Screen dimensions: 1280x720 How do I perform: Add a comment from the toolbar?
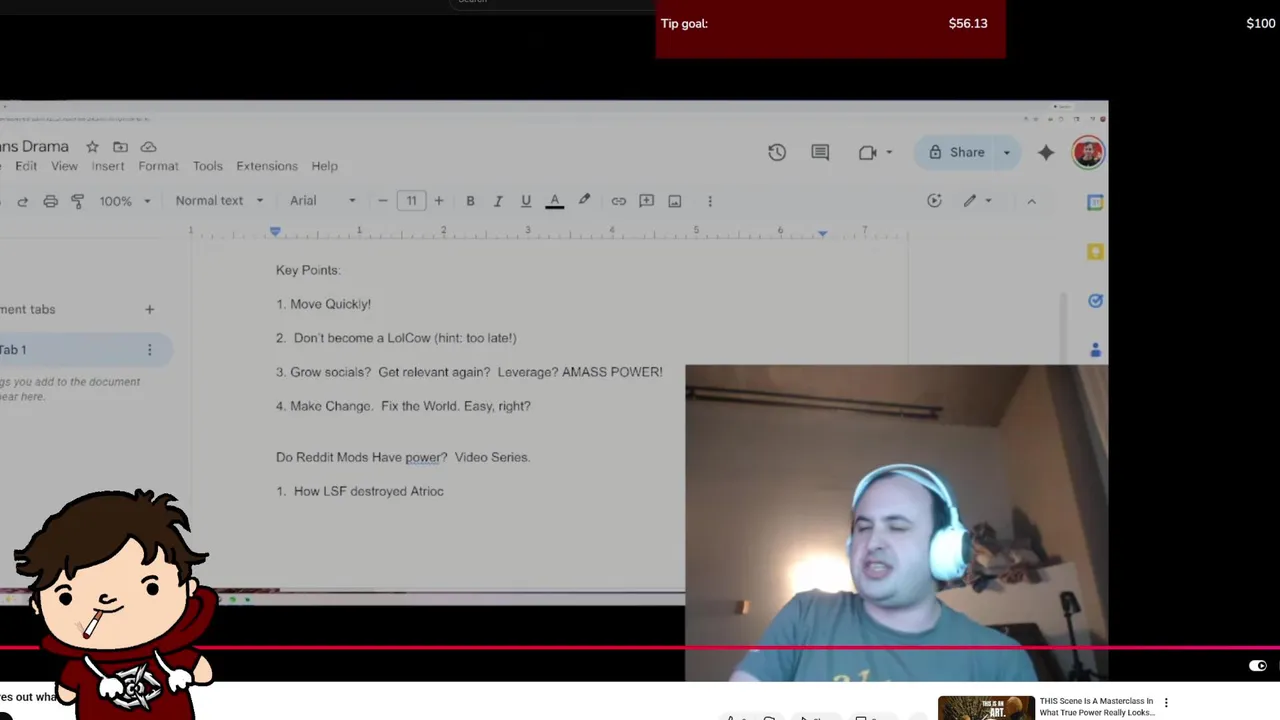click(x=647, y=201)
